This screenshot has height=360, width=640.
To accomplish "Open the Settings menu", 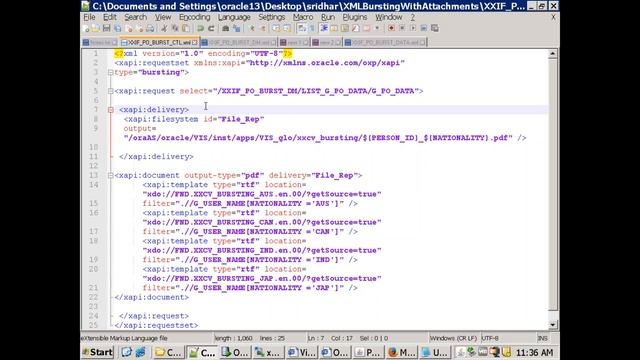I will (x=271, y=17).
